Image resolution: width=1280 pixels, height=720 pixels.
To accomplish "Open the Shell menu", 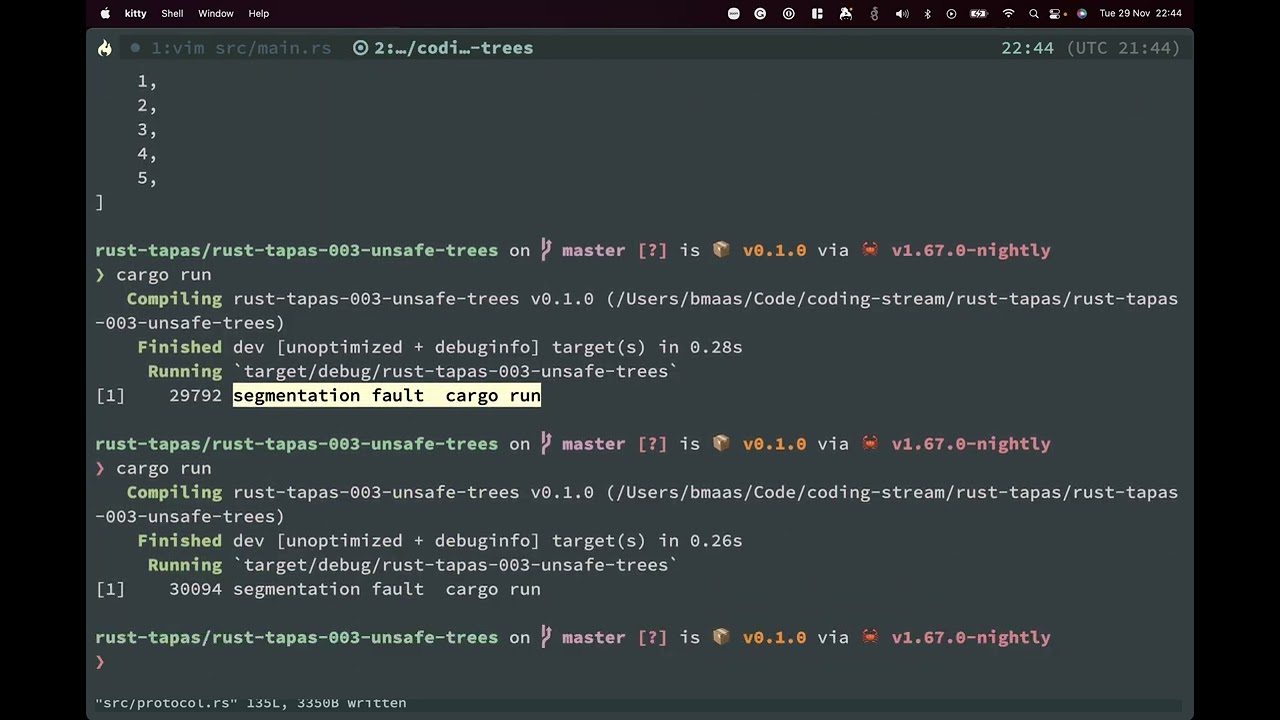I will click(x=172, y=13).
